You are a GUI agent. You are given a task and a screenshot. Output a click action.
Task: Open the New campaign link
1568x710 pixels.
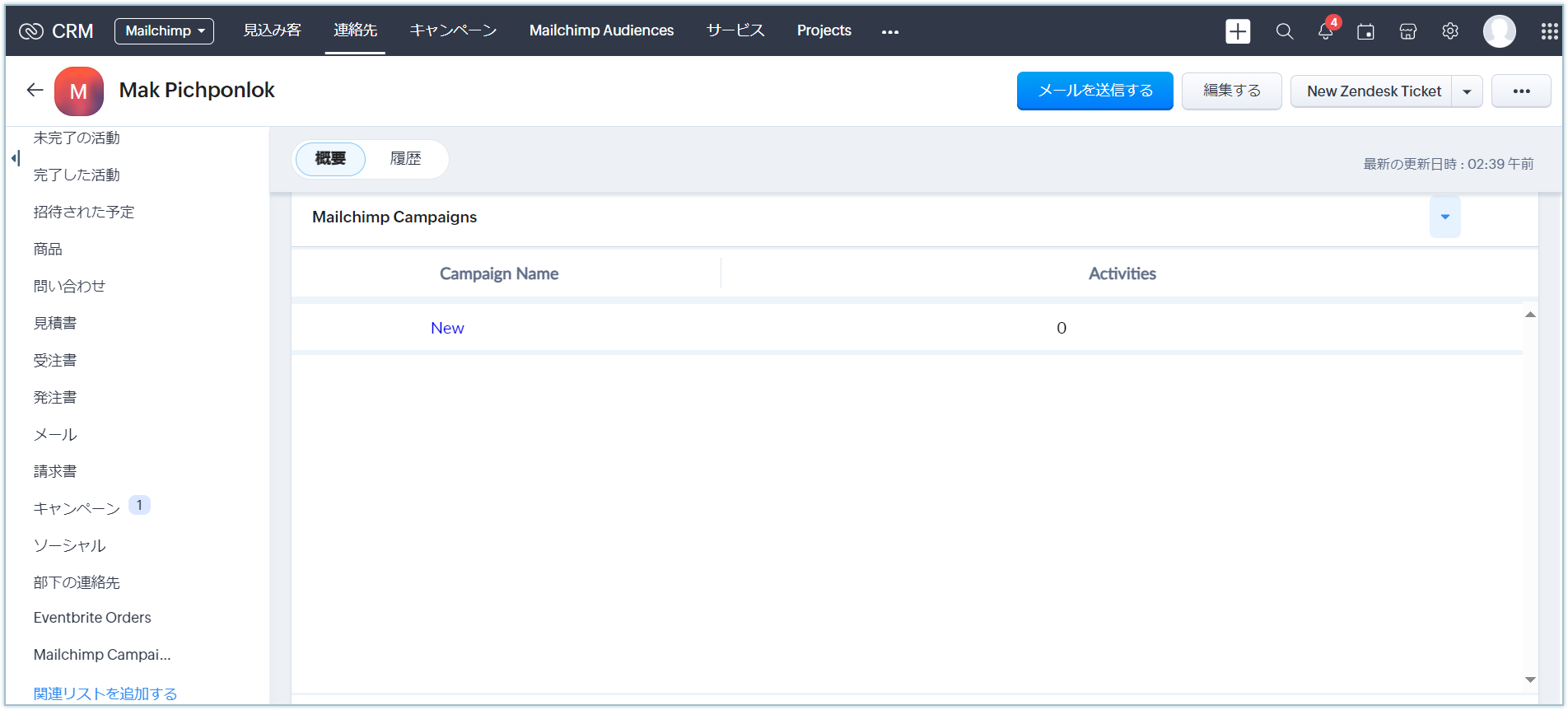point(447,328)
